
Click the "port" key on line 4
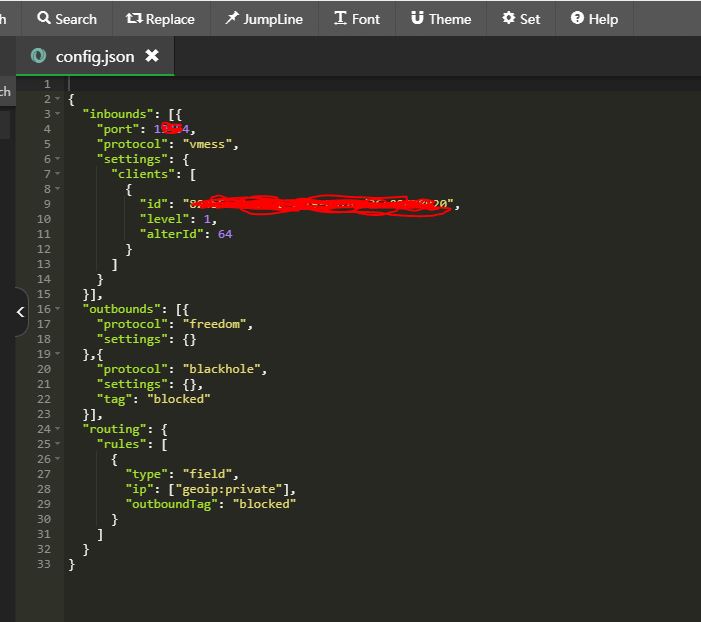coord(118,129)
